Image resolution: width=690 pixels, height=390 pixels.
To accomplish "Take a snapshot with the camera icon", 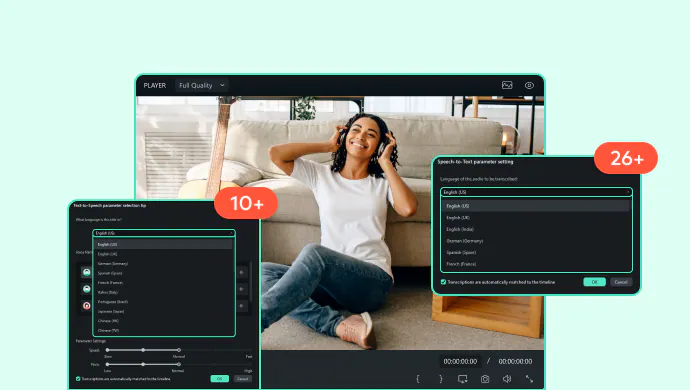I will pyautogui.click(x=484, y=379).
